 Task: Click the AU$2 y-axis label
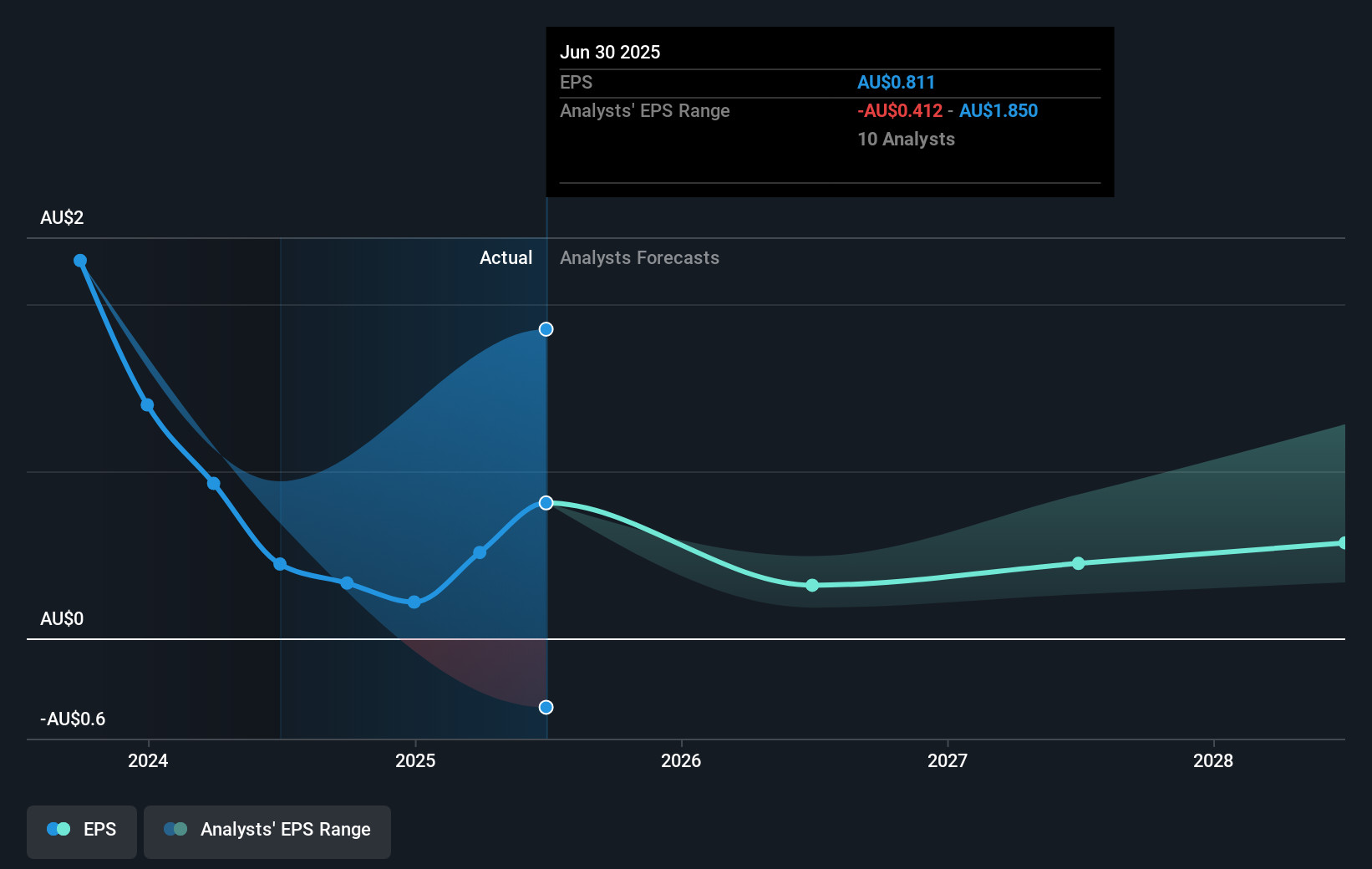62,217
